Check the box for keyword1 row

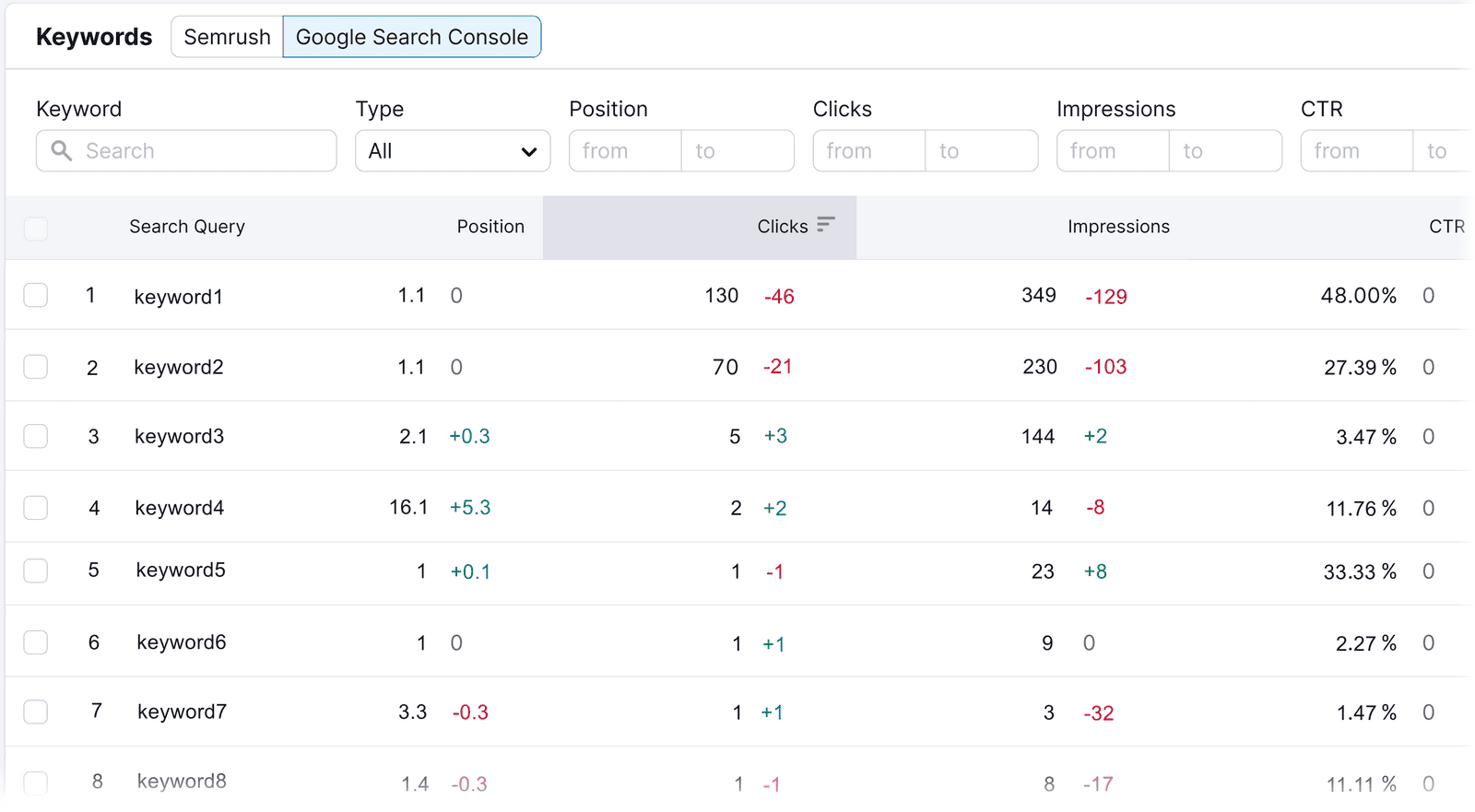click(x=36, y=295)
